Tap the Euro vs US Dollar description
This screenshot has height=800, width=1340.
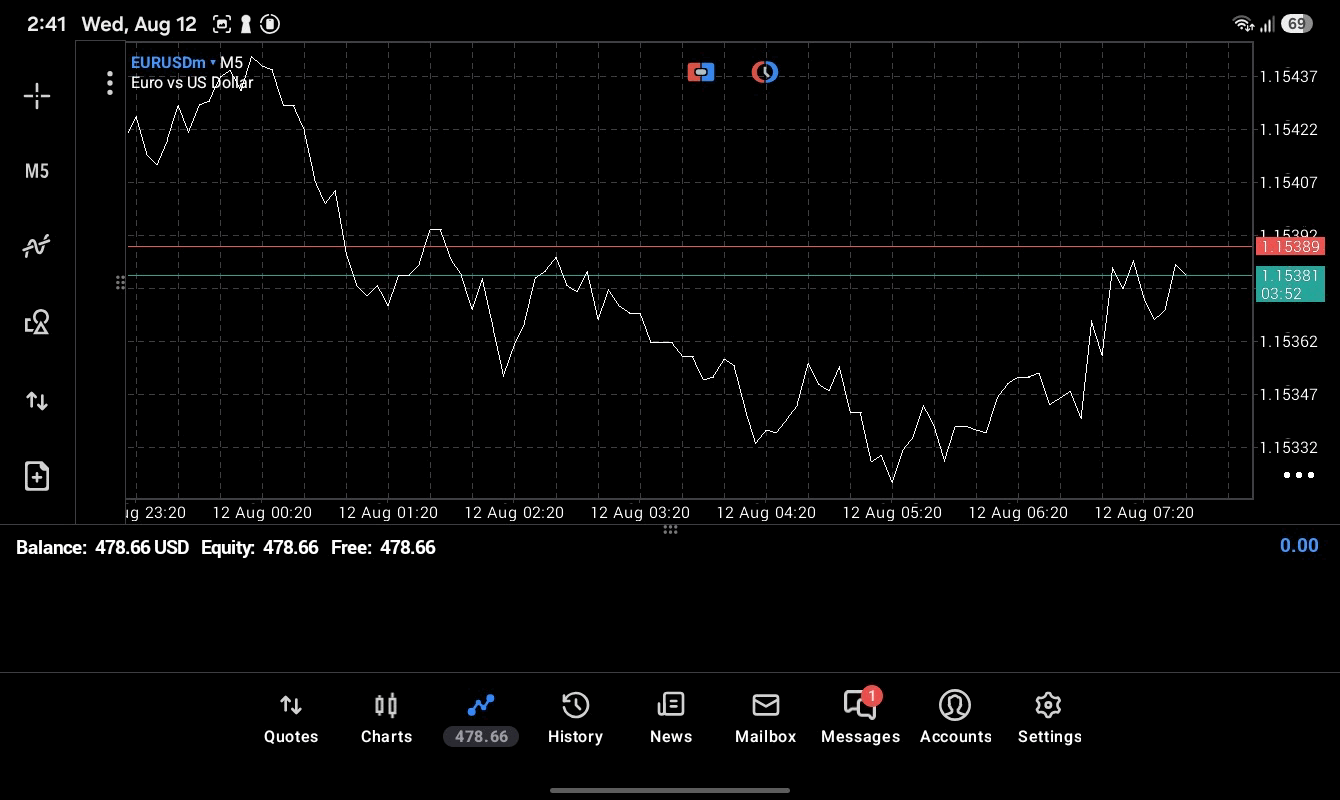192,82
